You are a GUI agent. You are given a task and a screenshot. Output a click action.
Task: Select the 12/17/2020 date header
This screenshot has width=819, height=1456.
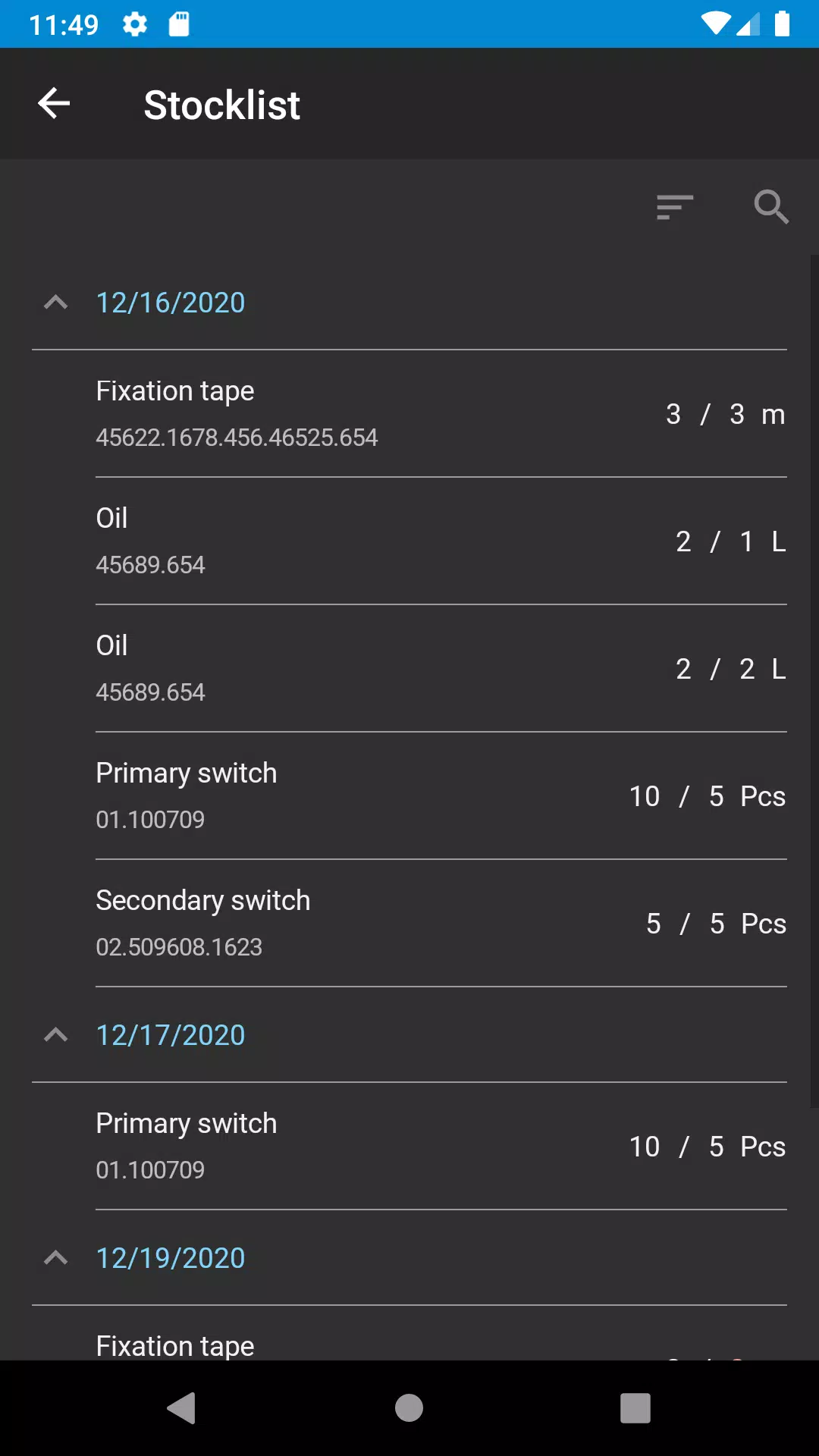(x=171, y=1035)
